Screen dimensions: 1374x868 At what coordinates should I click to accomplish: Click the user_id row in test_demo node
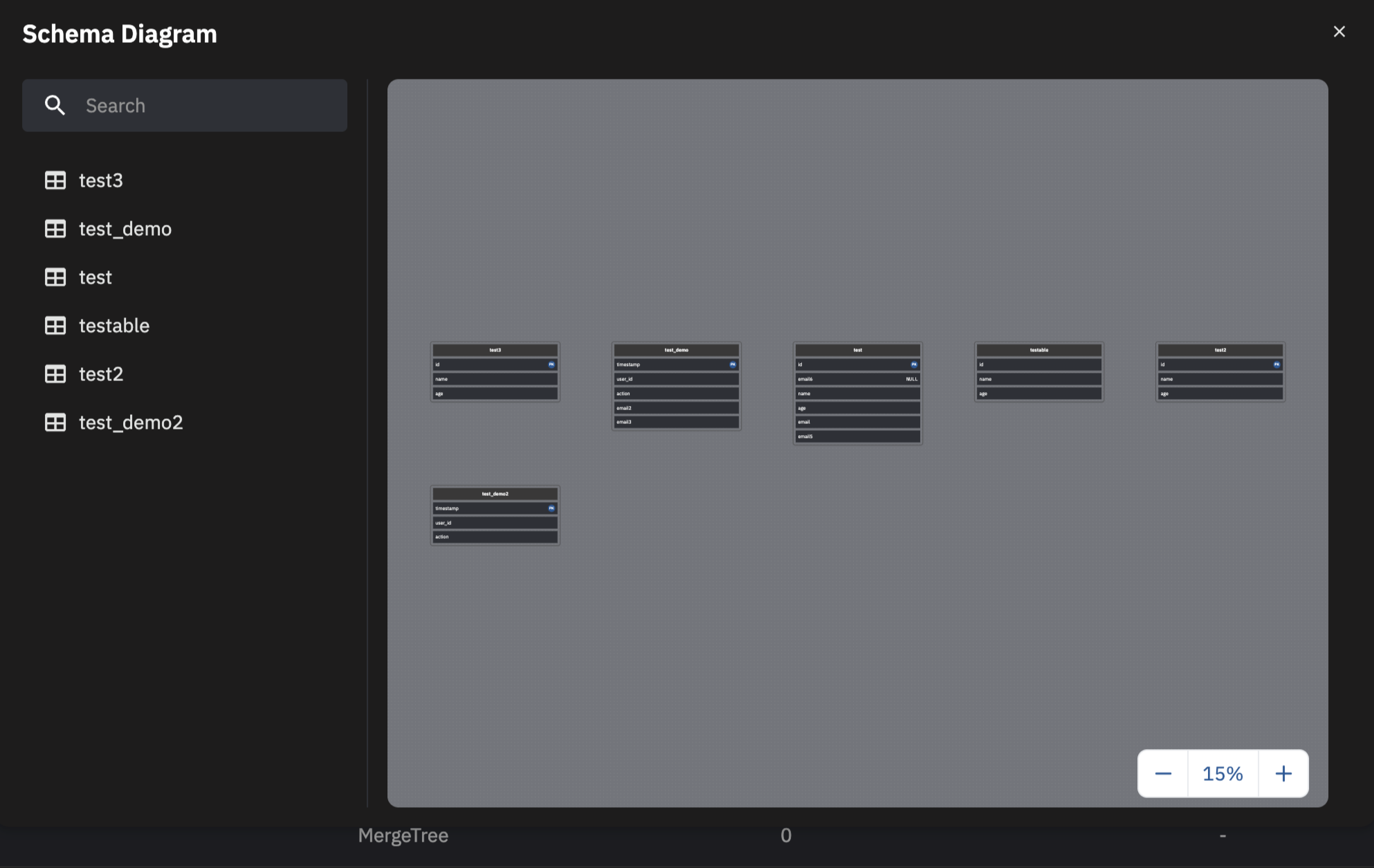[675, 379]
